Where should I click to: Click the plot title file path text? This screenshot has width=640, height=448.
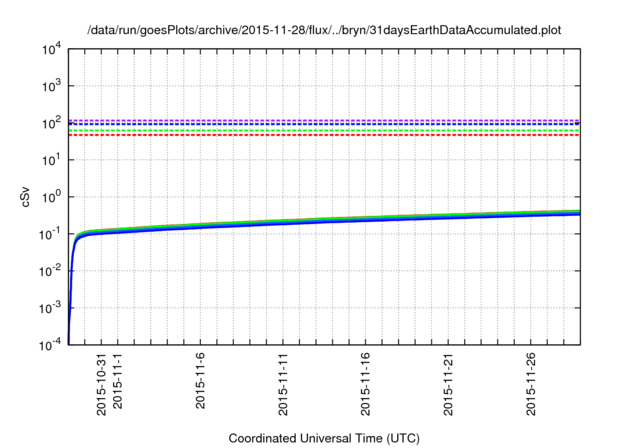pos(324,30)
